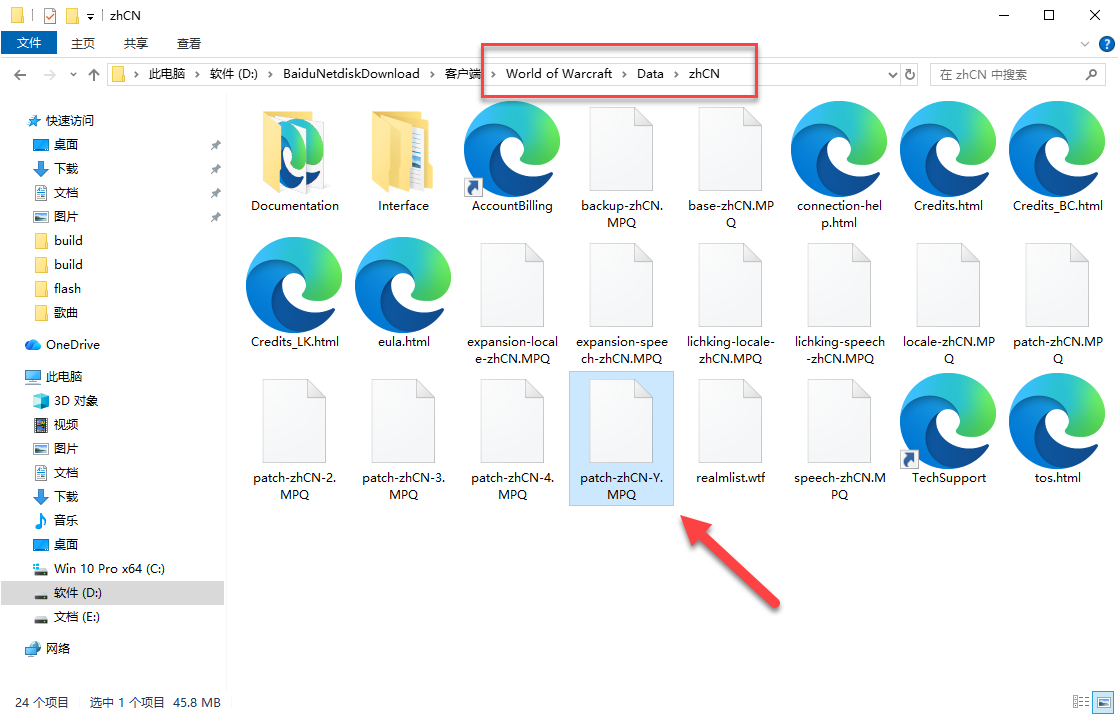The height and width of the screenshot is (715, 1119).
Task: Open the Help question mark button
Action: pyautogui.click(x=1105, y=44)
